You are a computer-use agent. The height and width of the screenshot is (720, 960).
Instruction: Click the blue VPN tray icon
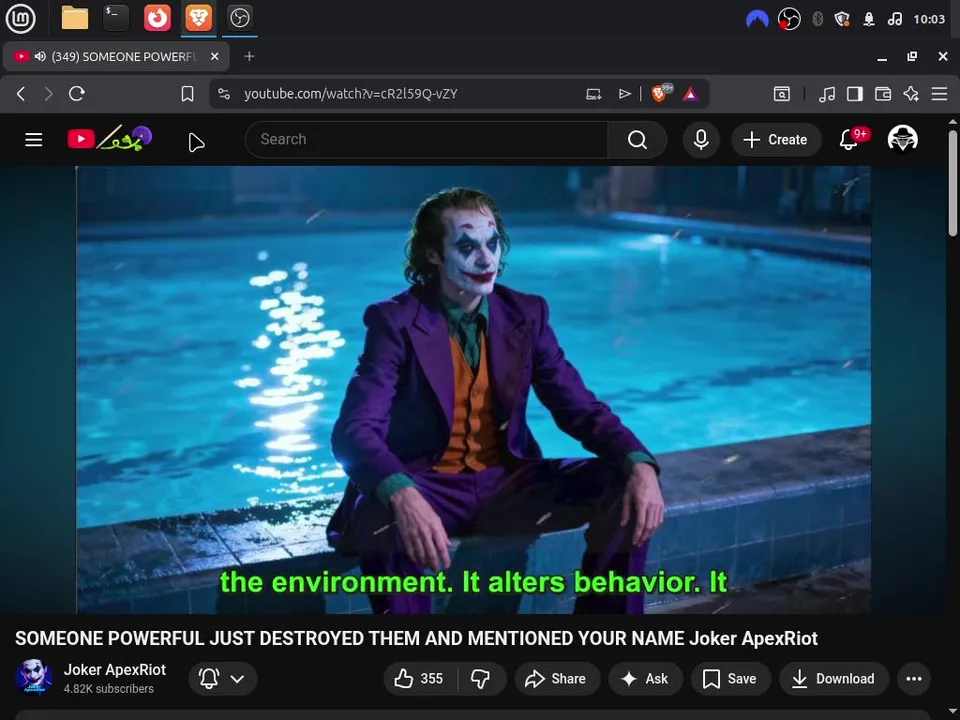(757, 20)
